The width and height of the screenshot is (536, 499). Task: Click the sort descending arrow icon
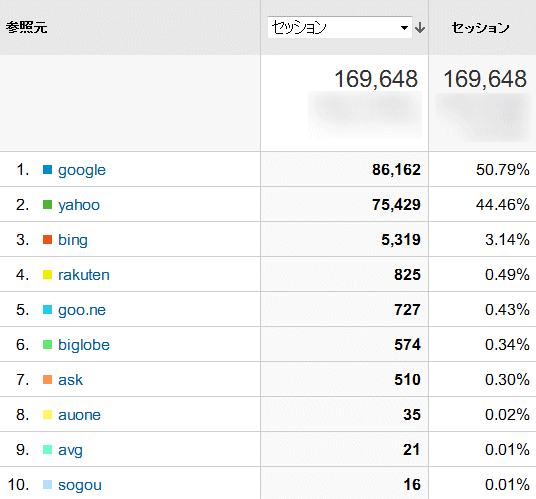coord(420,28)
